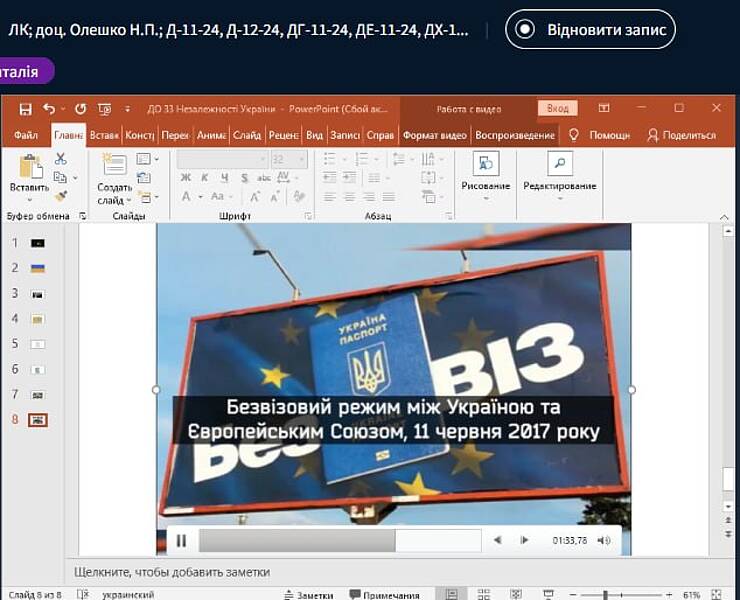Increase list indent level

coord(349,177)
